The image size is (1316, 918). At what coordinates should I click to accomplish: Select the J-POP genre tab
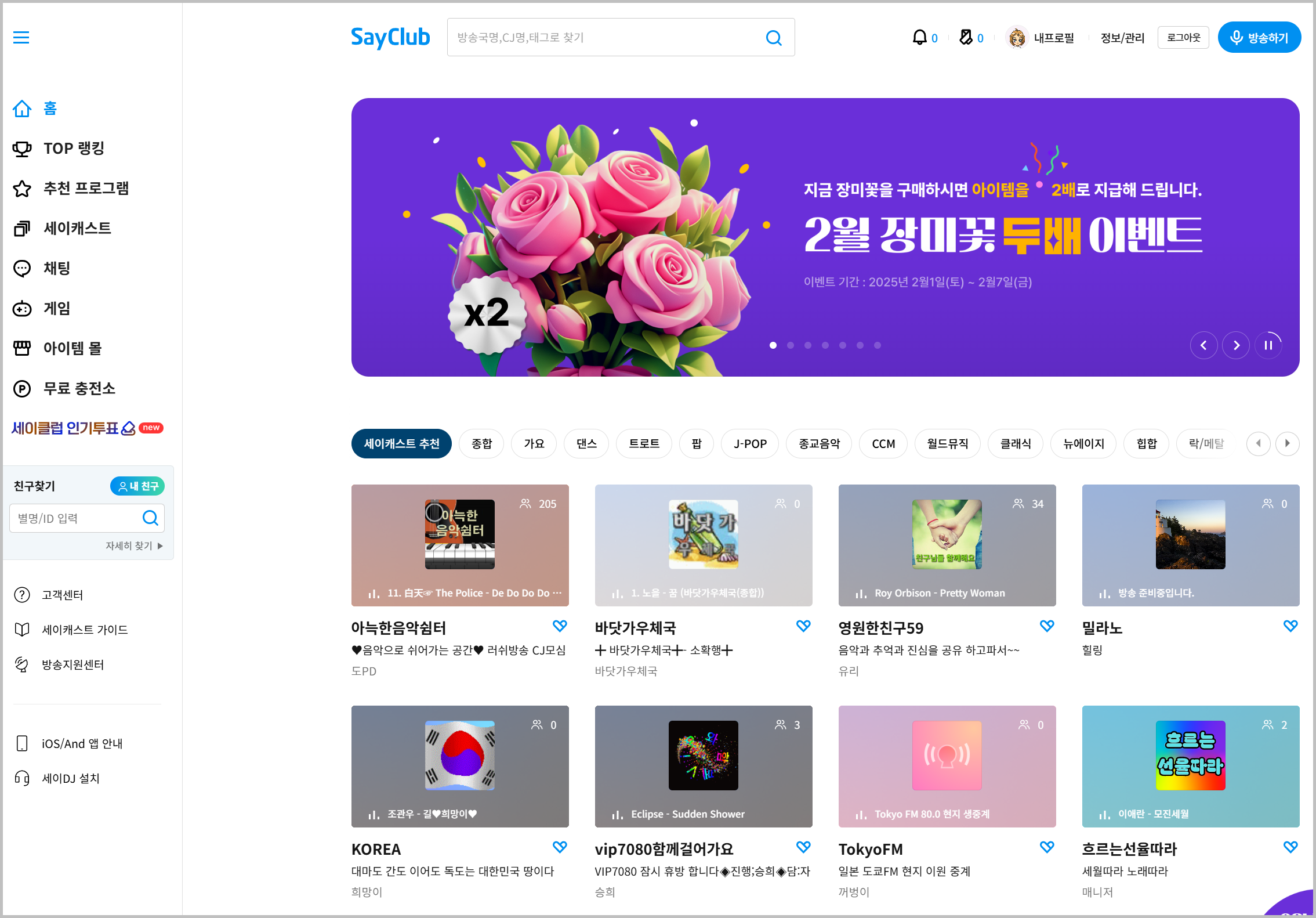(x=749, y=444)
